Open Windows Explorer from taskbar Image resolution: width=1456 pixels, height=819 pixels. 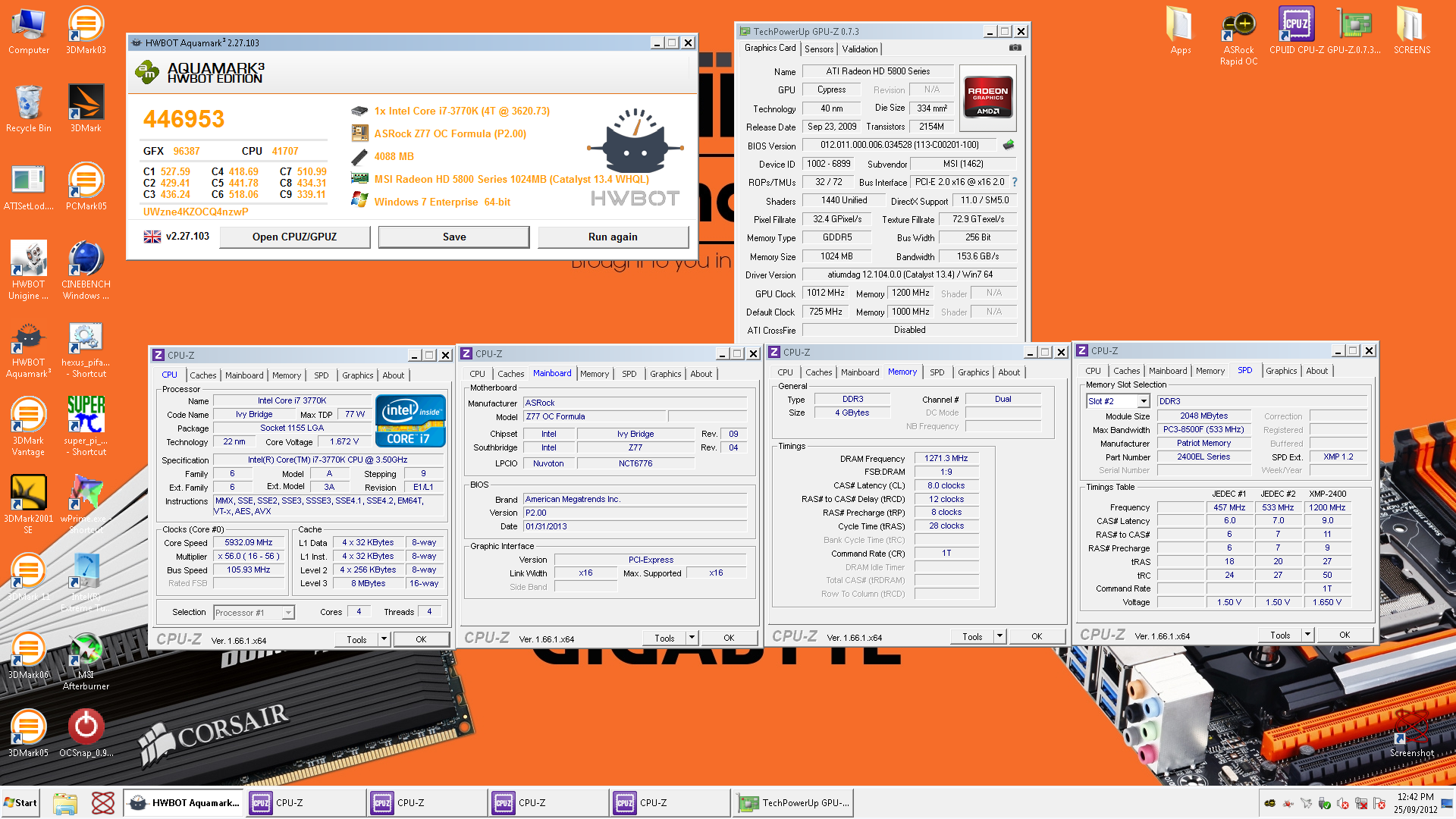65,802
